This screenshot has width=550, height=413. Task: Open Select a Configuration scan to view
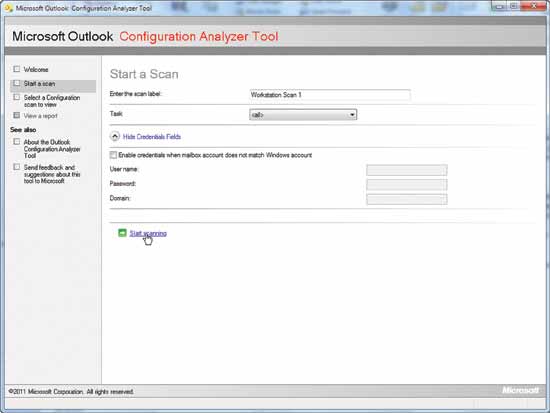(52, 101)
